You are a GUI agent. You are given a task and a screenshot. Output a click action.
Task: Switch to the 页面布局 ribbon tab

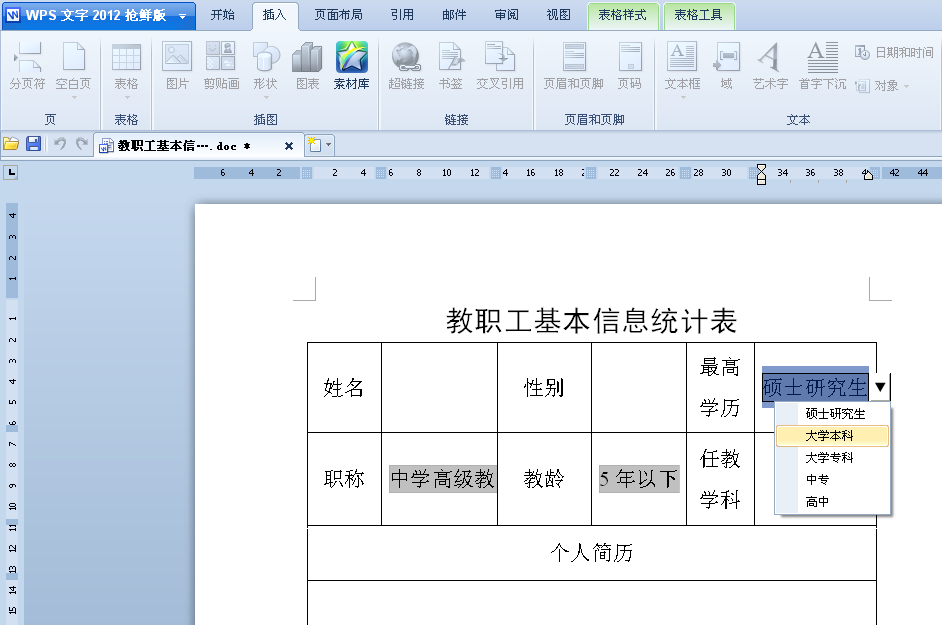338,15
